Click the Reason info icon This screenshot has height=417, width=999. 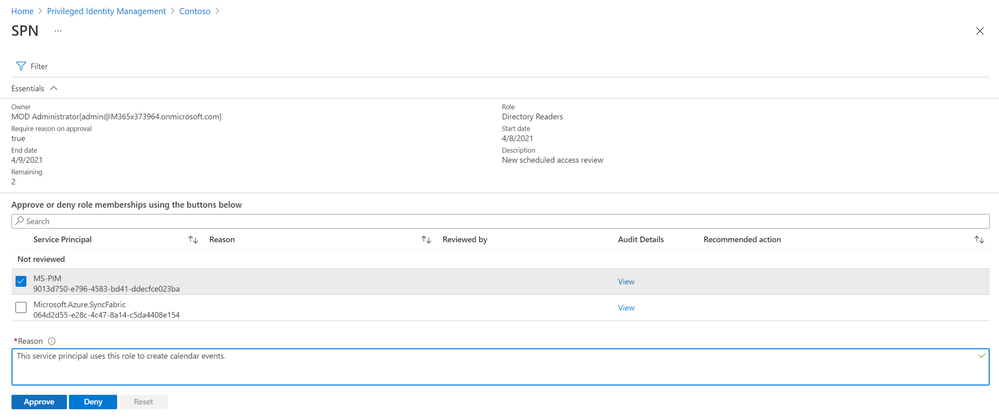[52, 341]
